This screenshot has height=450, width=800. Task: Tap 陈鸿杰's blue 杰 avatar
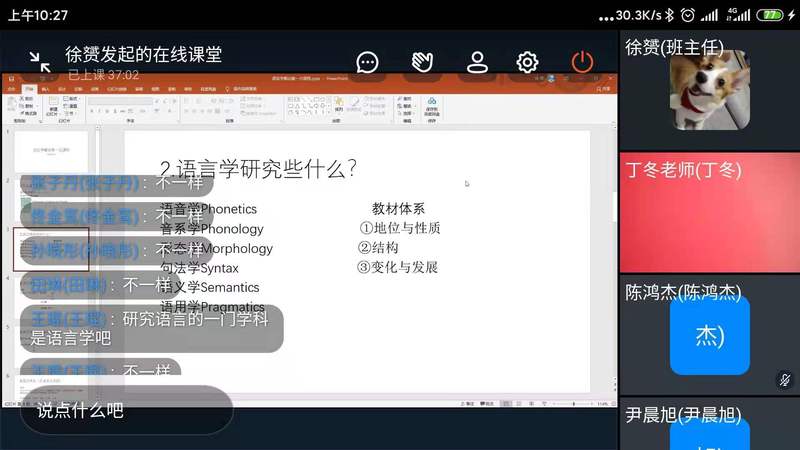(x=709, y=336)
